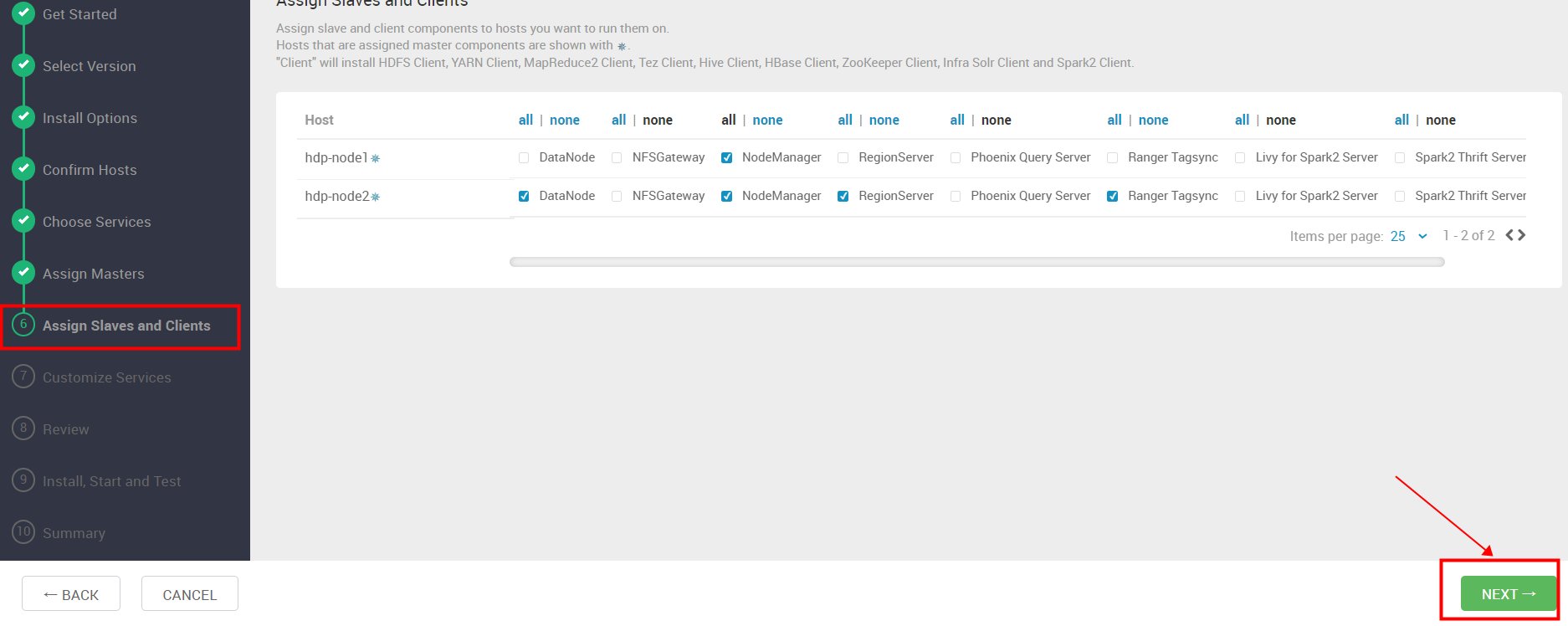This screenshot has width=1568, height=626.
Task: Enable Livy for Spark2 Server on hdp-node1
Action: (1240, 157)
